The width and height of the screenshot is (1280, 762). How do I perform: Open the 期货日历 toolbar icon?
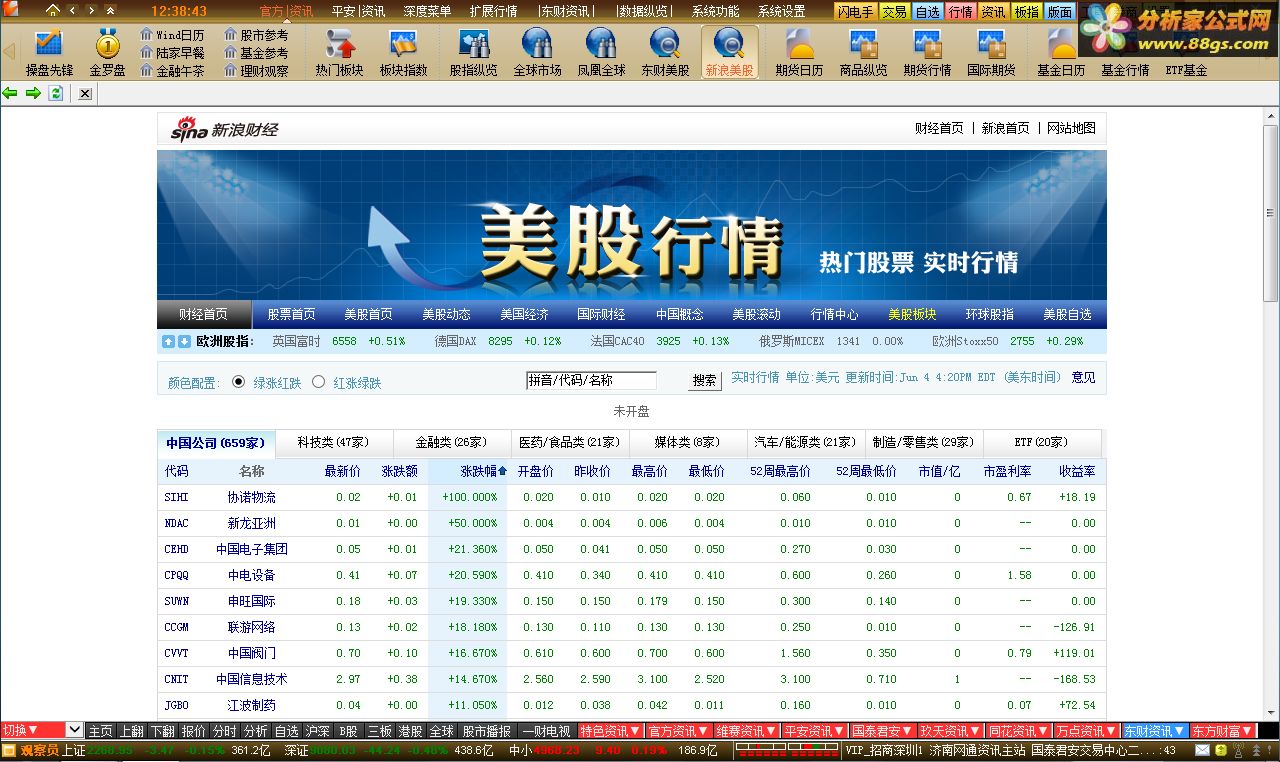point(799,52)
